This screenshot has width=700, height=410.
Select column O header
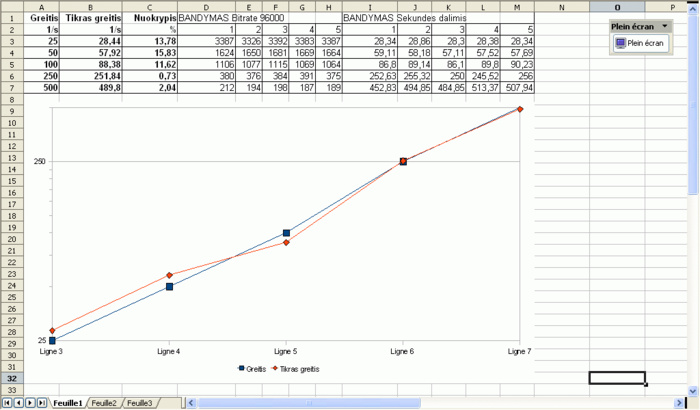[x=617, y=7]
